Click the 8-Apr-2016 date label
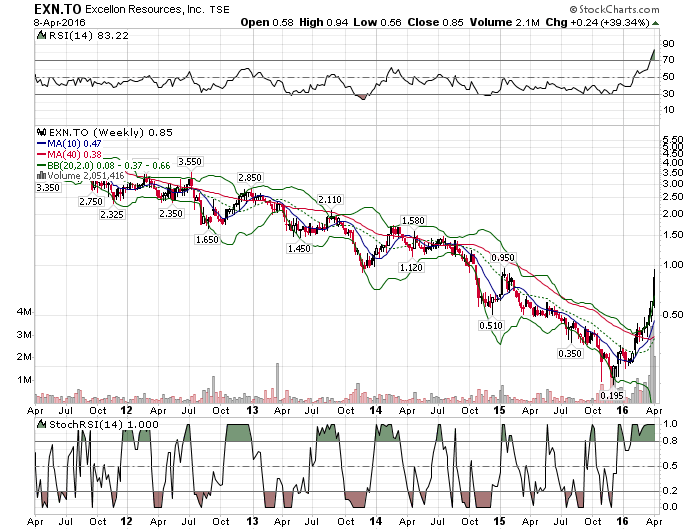 [60, 23]
